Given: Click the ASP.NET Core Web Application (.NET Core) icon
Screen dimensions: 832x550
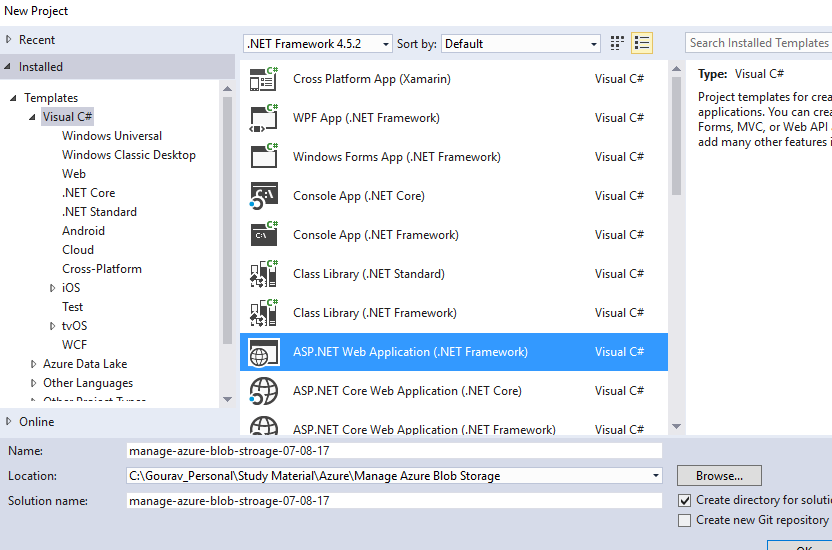Looking at the screenshot, I should (x=264, y=391).
